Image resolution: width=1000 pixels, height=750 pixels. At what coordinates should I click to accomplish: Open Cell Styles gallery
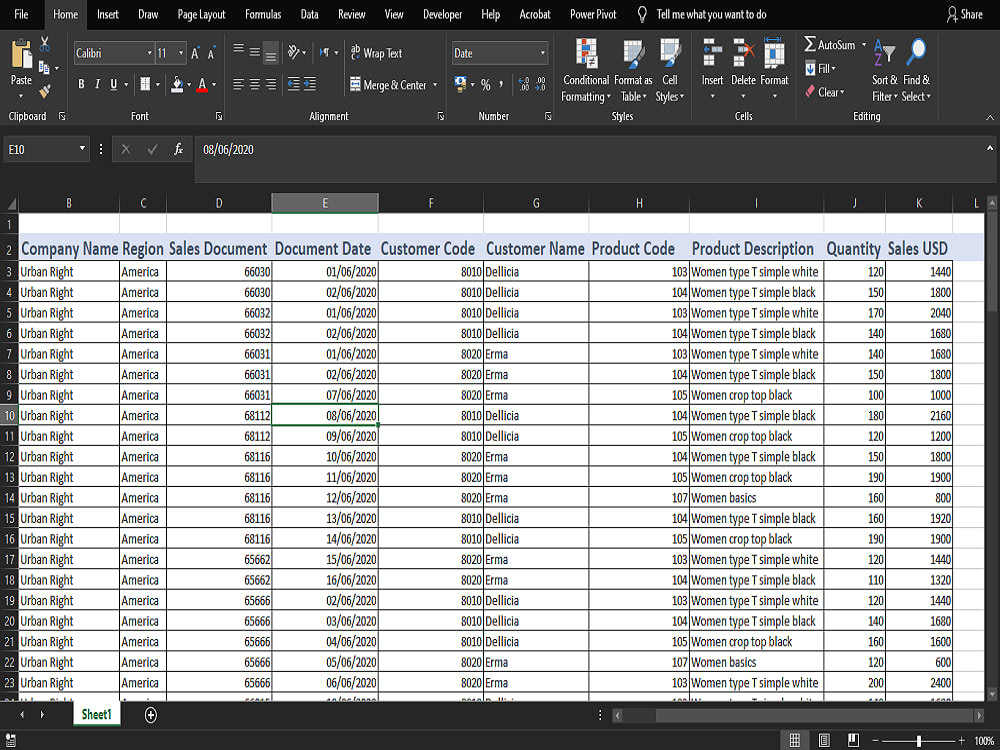pyautogui.click(x=670, y=70)
